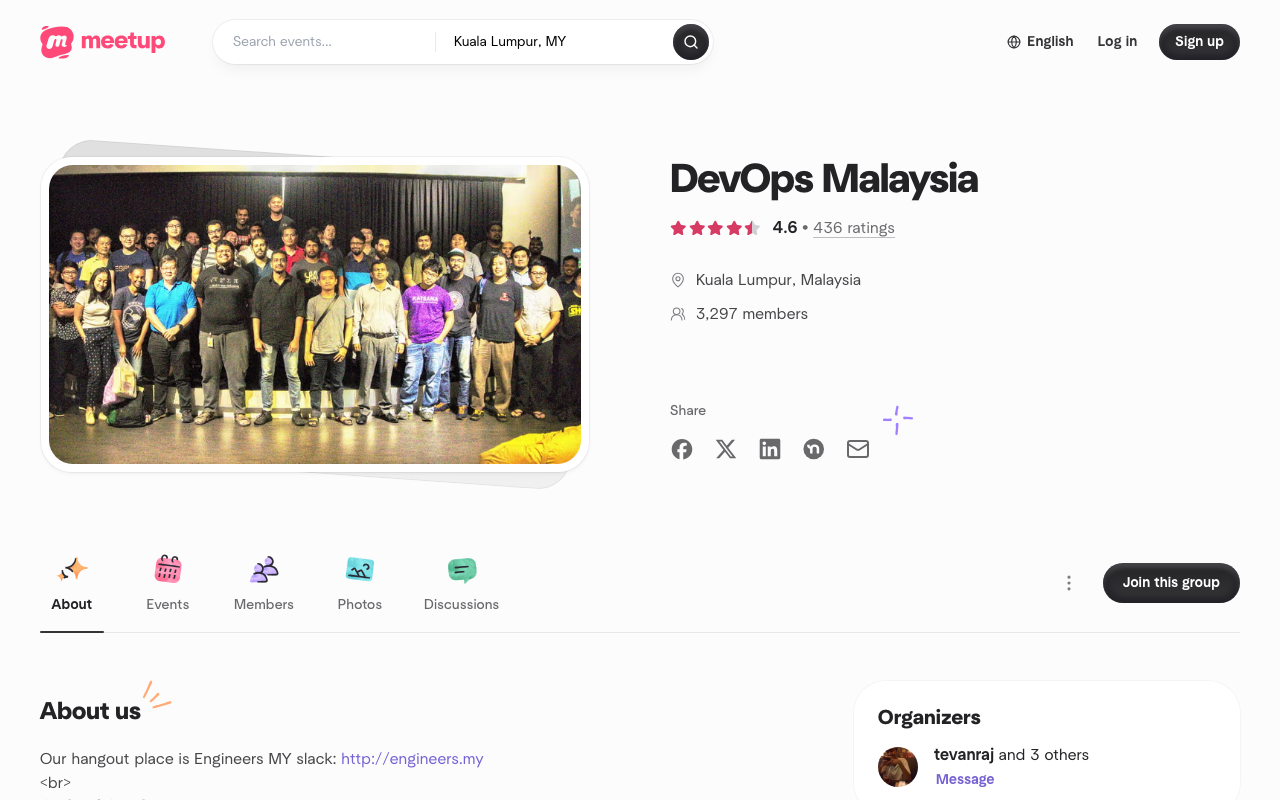Viewport: 1280px width, 800px height.
Task: Click the LinkedIn share icon
Action: tap(769, 449)
